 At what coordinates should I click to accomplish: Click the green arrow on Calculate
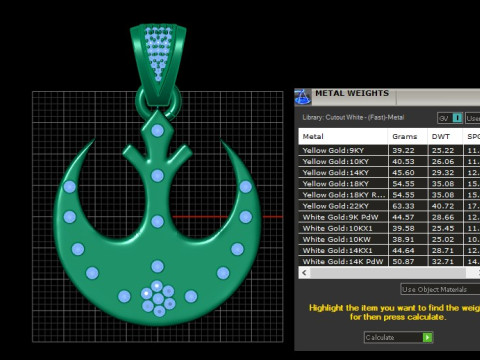point(427,337)
